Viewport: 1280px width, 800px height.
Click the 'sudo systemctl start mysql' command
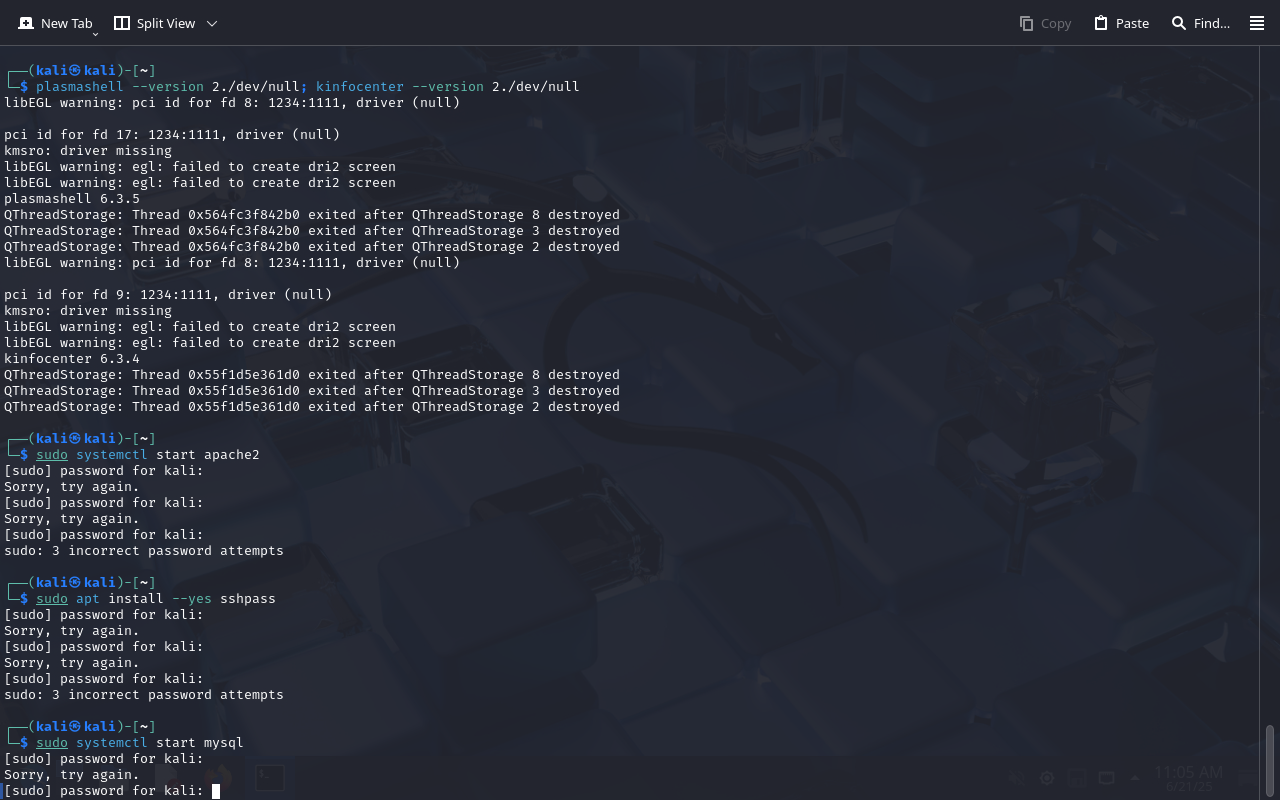140,742
